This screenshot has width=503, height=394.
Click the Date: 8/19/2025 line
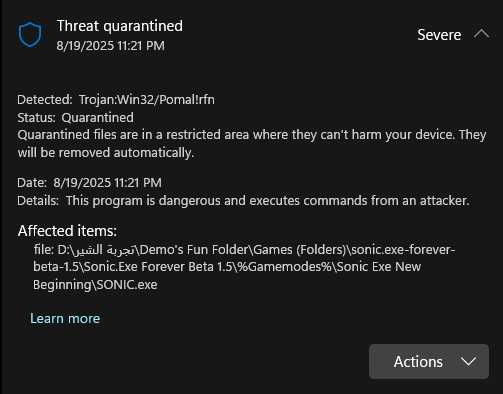point(89,183)
